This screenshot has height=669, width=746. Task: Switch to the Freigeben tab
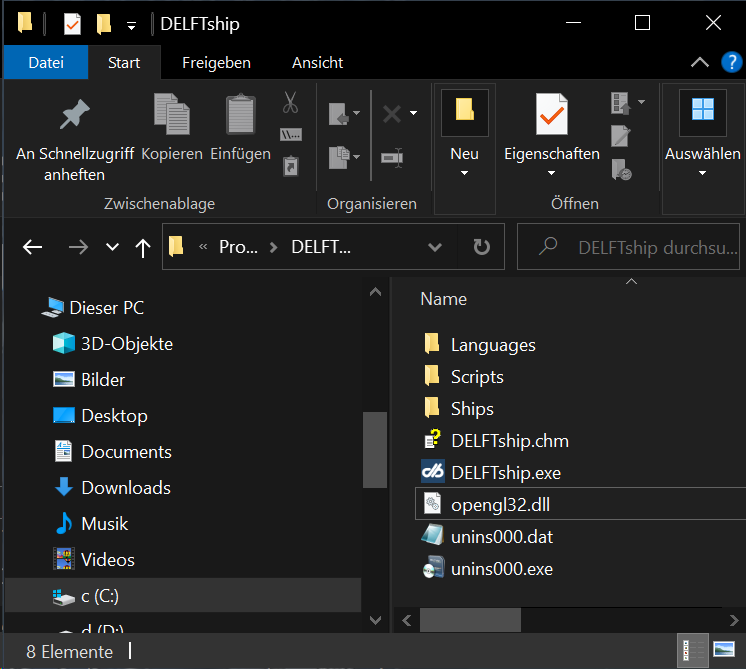[216, 62]
